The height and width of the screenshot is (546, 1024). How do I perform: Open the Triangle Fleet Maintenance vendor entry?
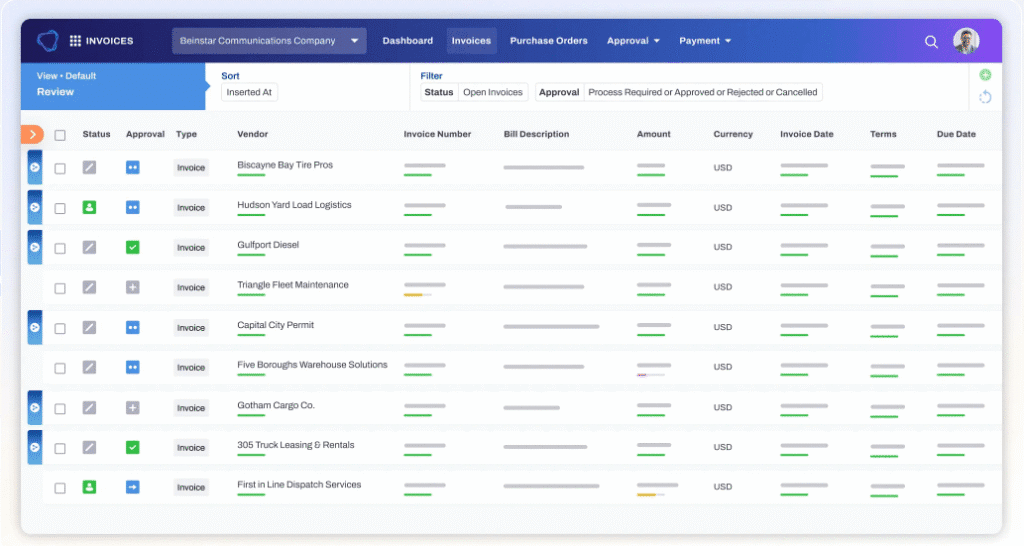click(293, 285)
